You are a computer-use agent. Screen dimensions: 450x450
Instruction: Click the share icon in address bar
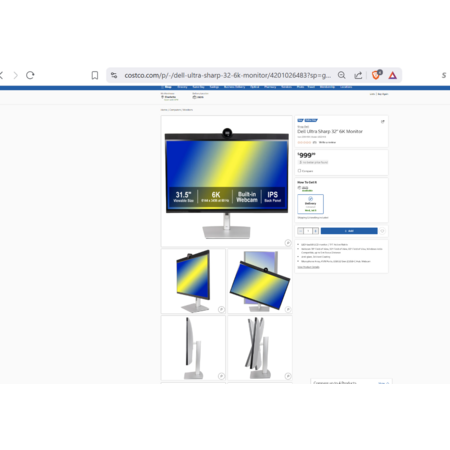(x=358, y=75)
